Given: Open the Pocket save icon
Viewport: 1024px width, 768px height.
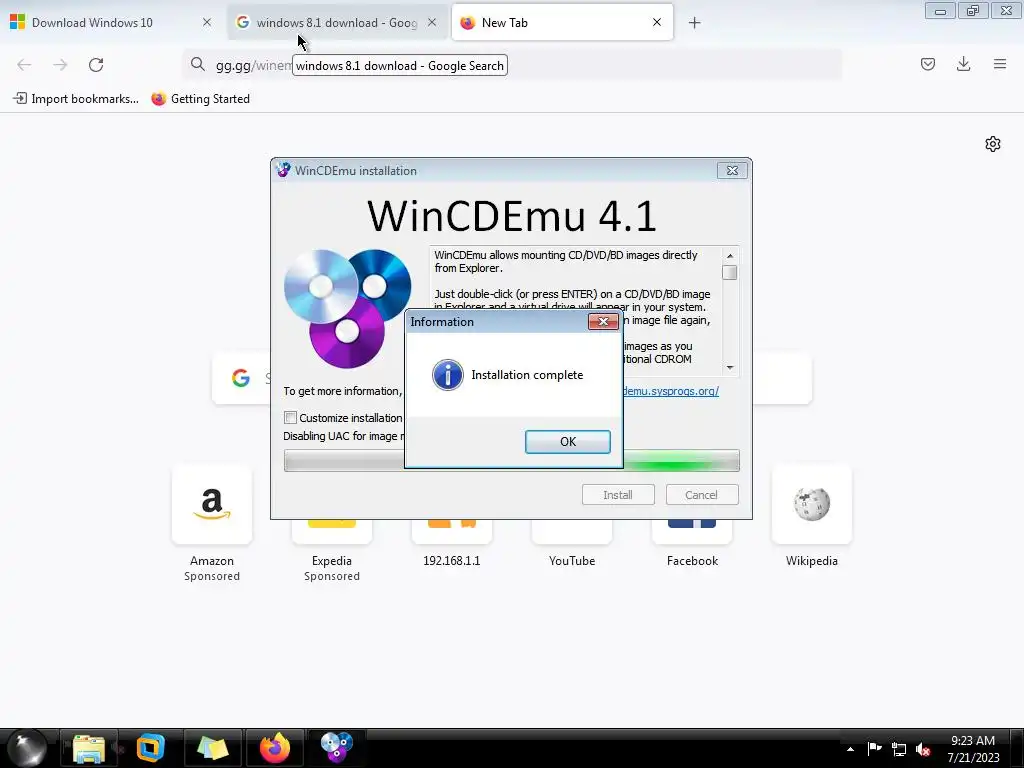Looking at the screenshot, I should [x=928, y=64].
